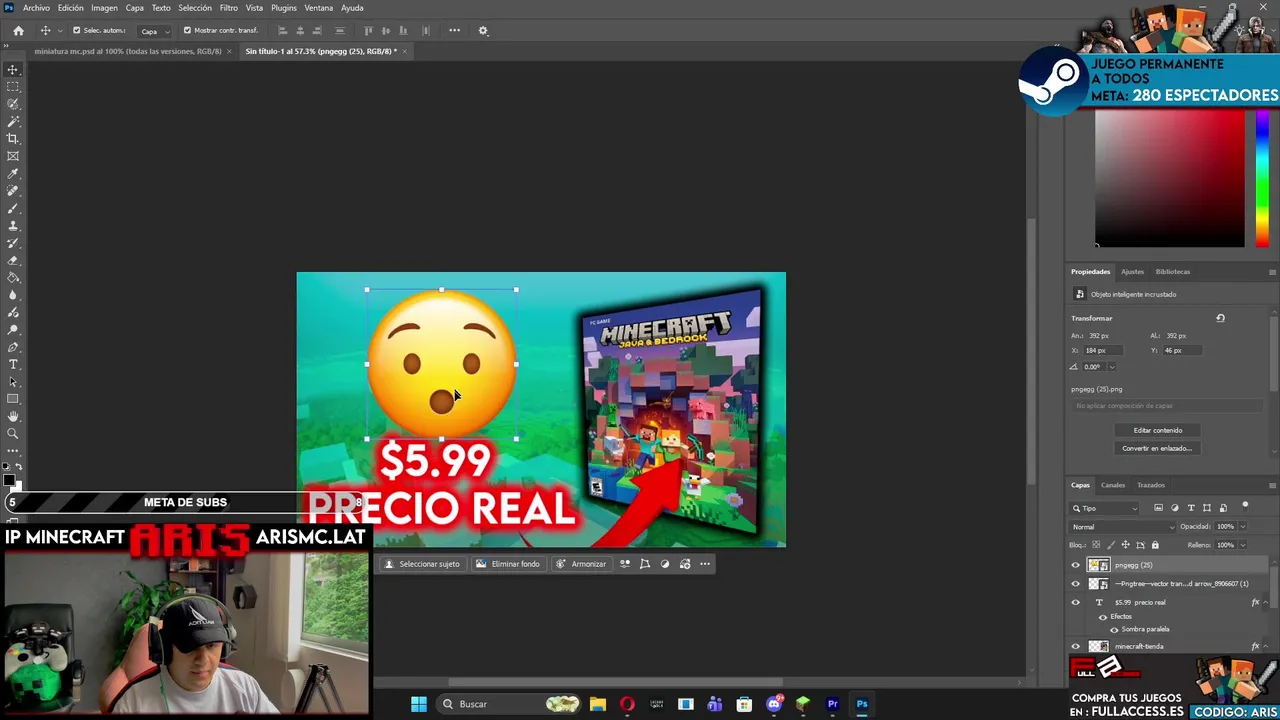Click Armonizar button
The image size is (1280, 720).
coord(581,564)
